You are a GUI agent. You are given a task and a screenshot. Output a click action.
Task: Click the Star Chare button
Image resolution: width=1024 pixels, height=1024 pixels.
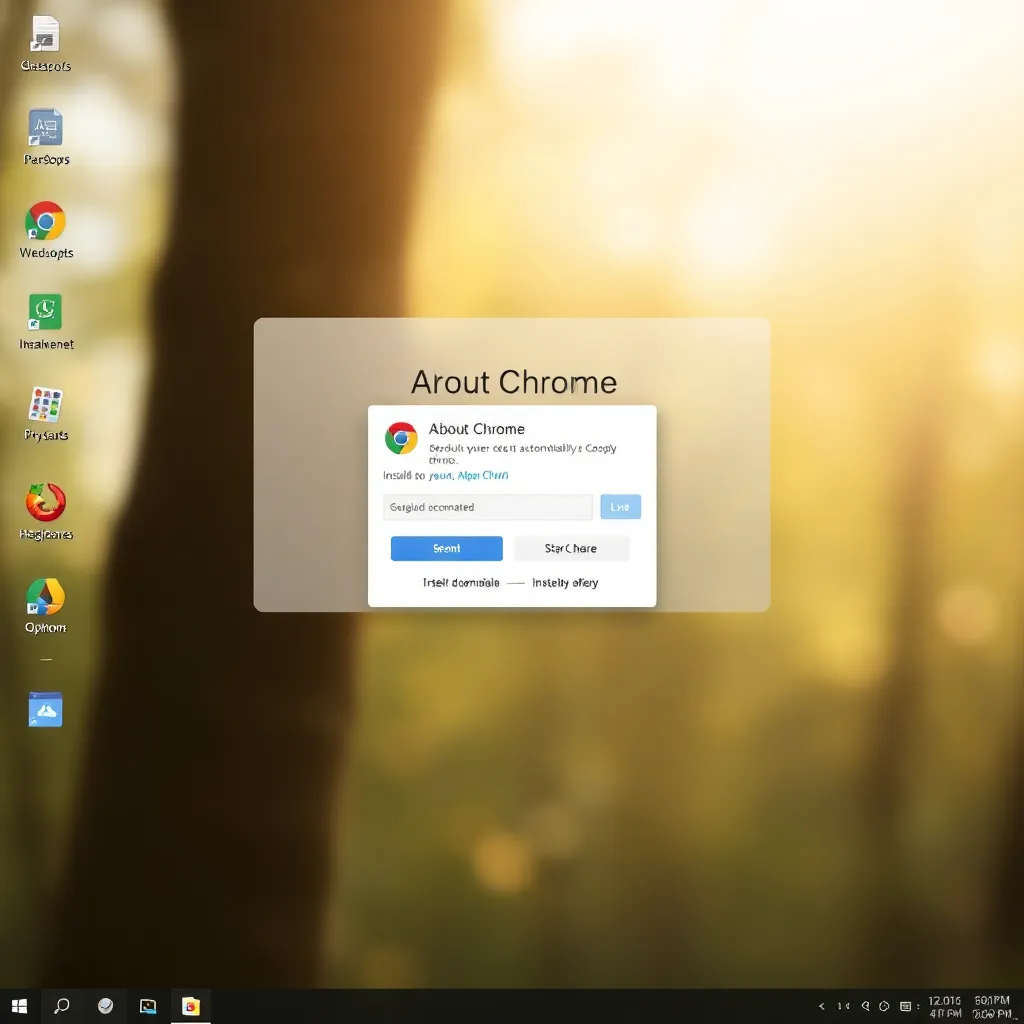[x=571, y=548]
